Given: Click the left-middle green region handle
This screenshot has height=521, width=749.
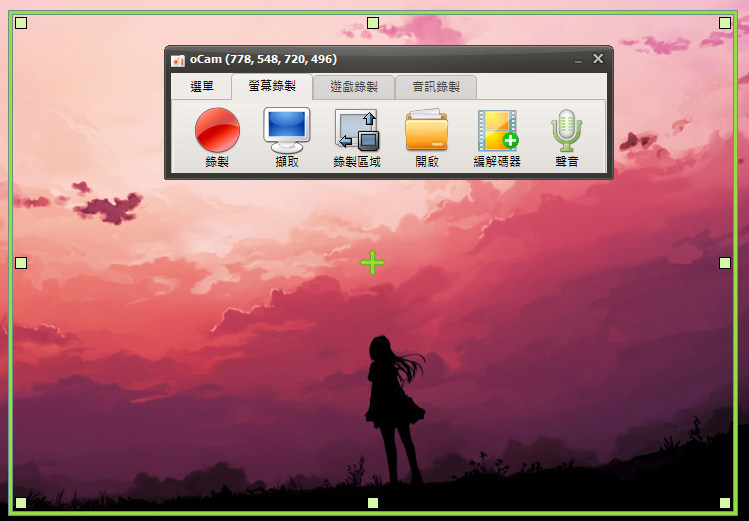Looking at the screenshot, I should pos(21,263).
